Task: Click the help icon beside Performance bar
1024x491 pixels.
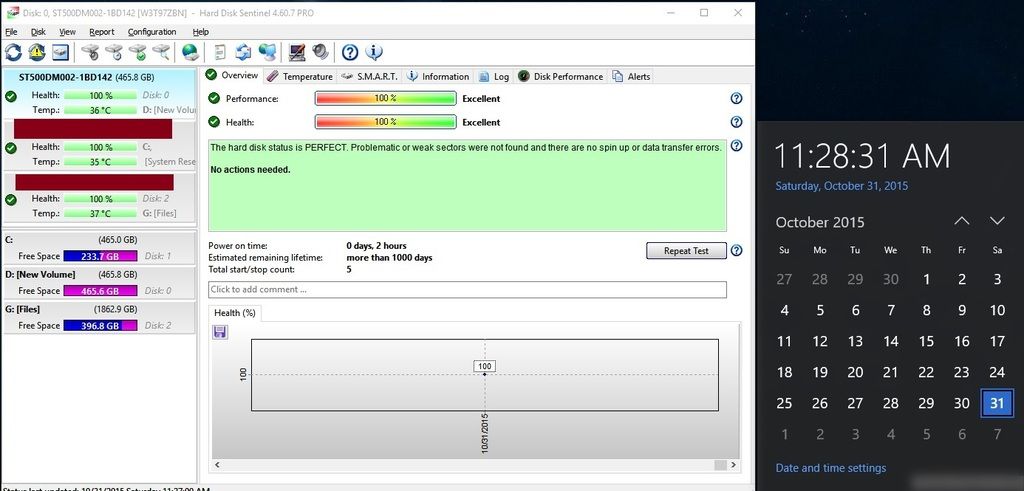Action: 736,98
